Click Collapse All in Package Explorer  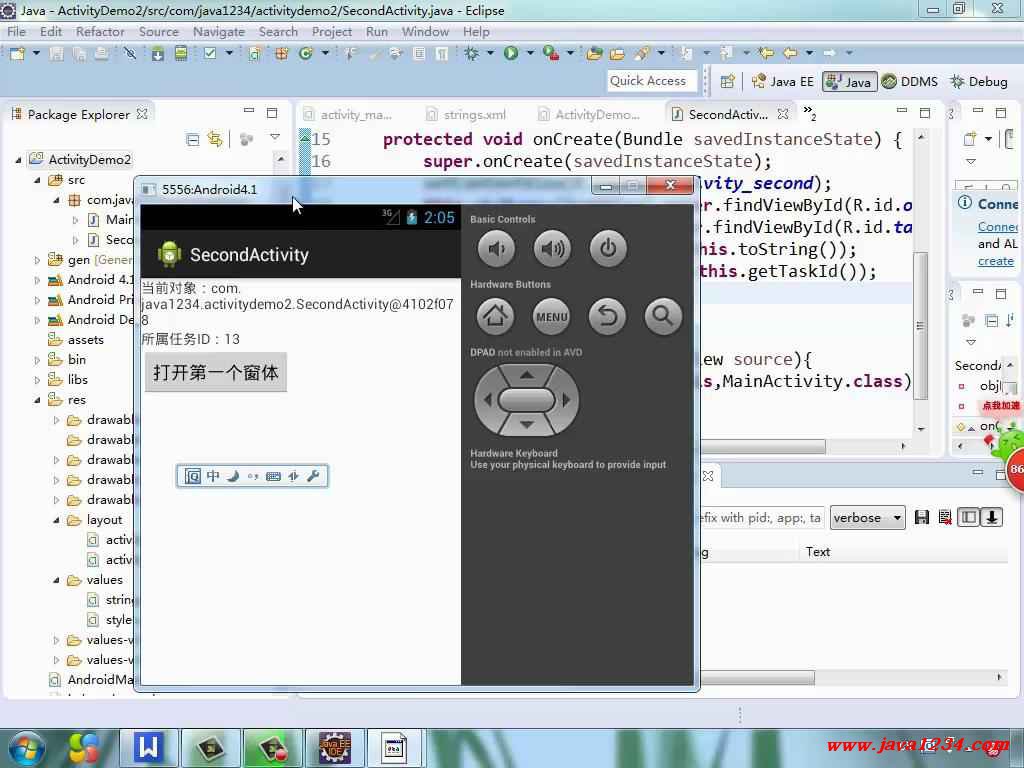pyautogui.click(x=193, y=139)
